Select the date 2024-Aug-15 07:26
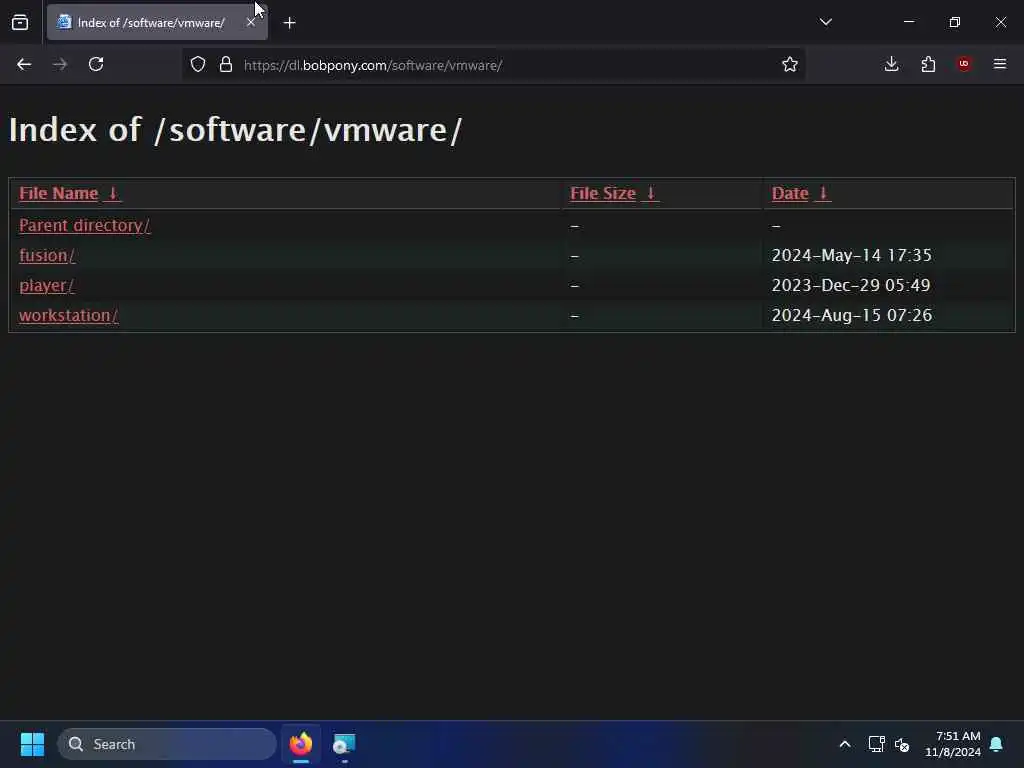 [852, 315]
